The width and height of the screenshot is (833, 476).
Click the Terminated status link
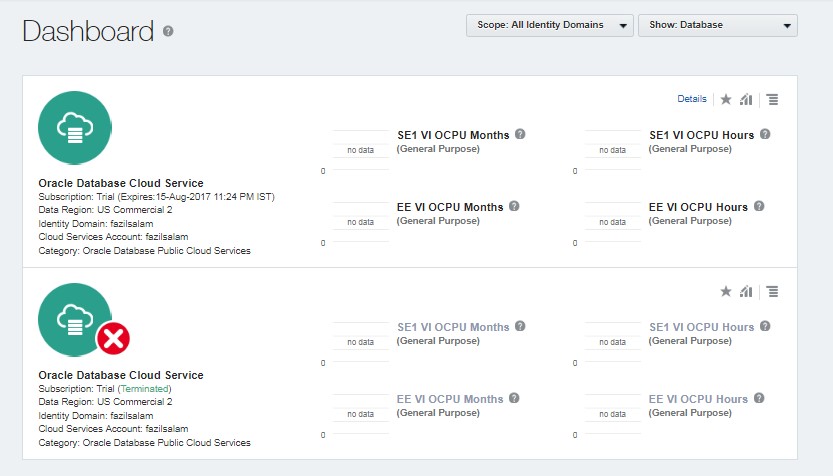coord(145,388)
